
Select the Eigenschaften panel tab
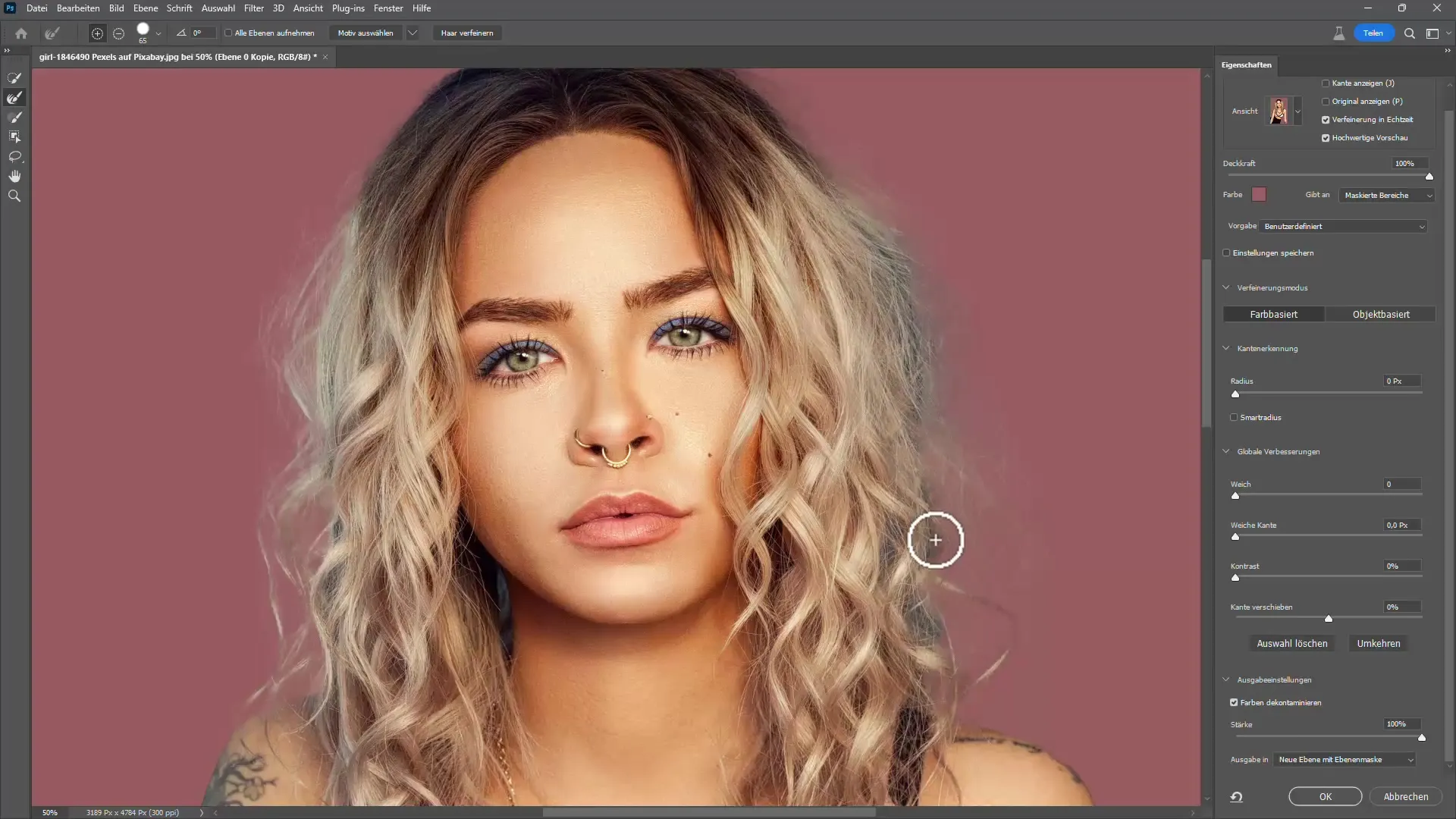[x=1246, y=65]
